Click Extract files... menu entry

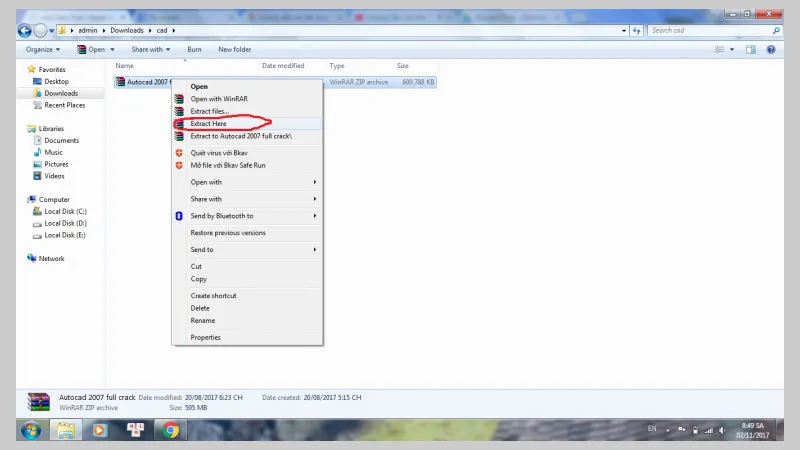pyautogui.click(x=210, y=111)
